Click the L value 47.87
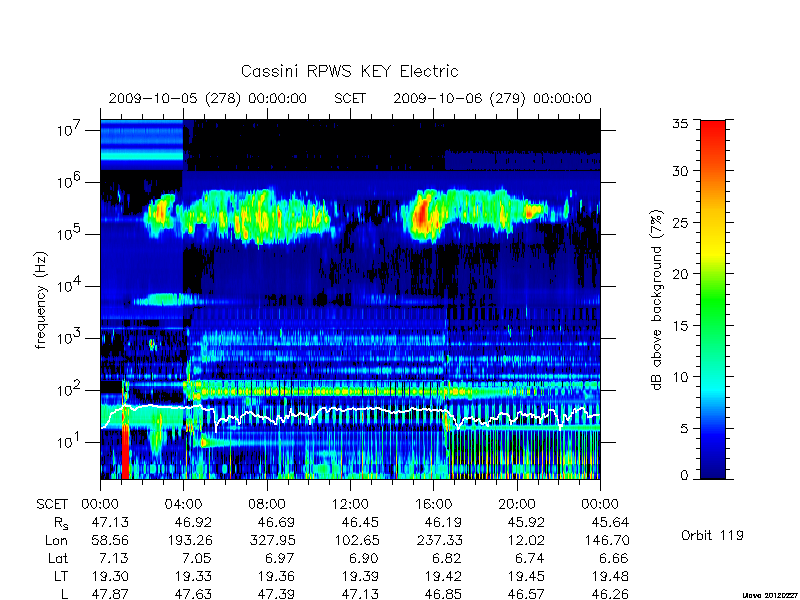This screenshot has height=600, width=800. click(110, 594)
